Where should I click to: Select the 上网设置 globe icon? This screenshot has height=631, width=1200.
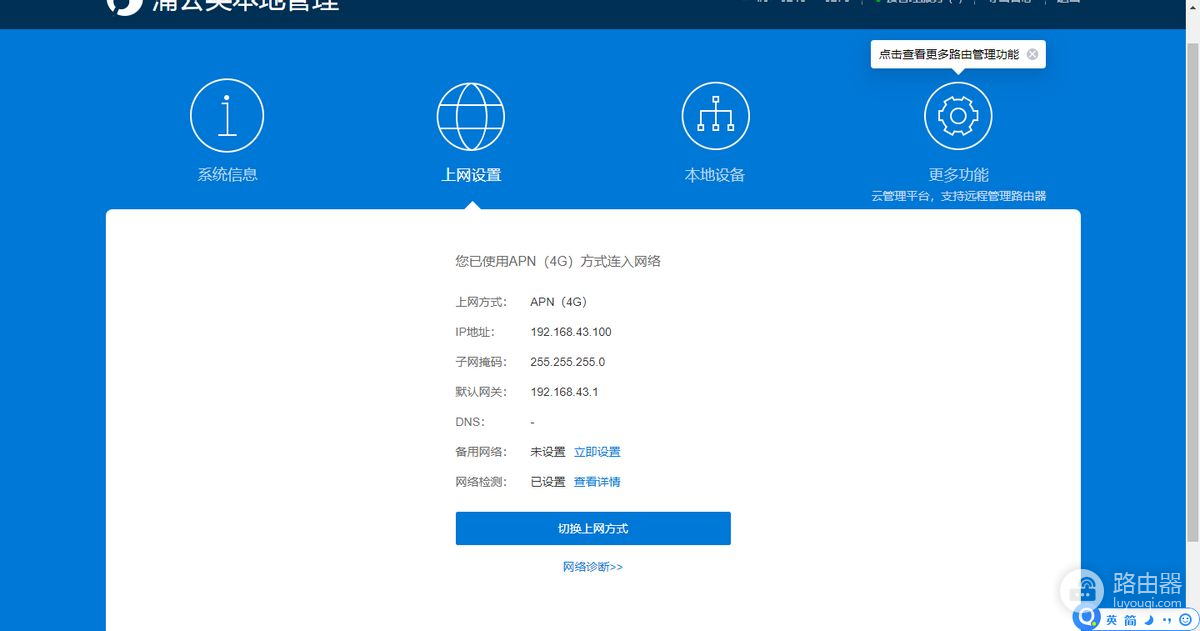471,114
